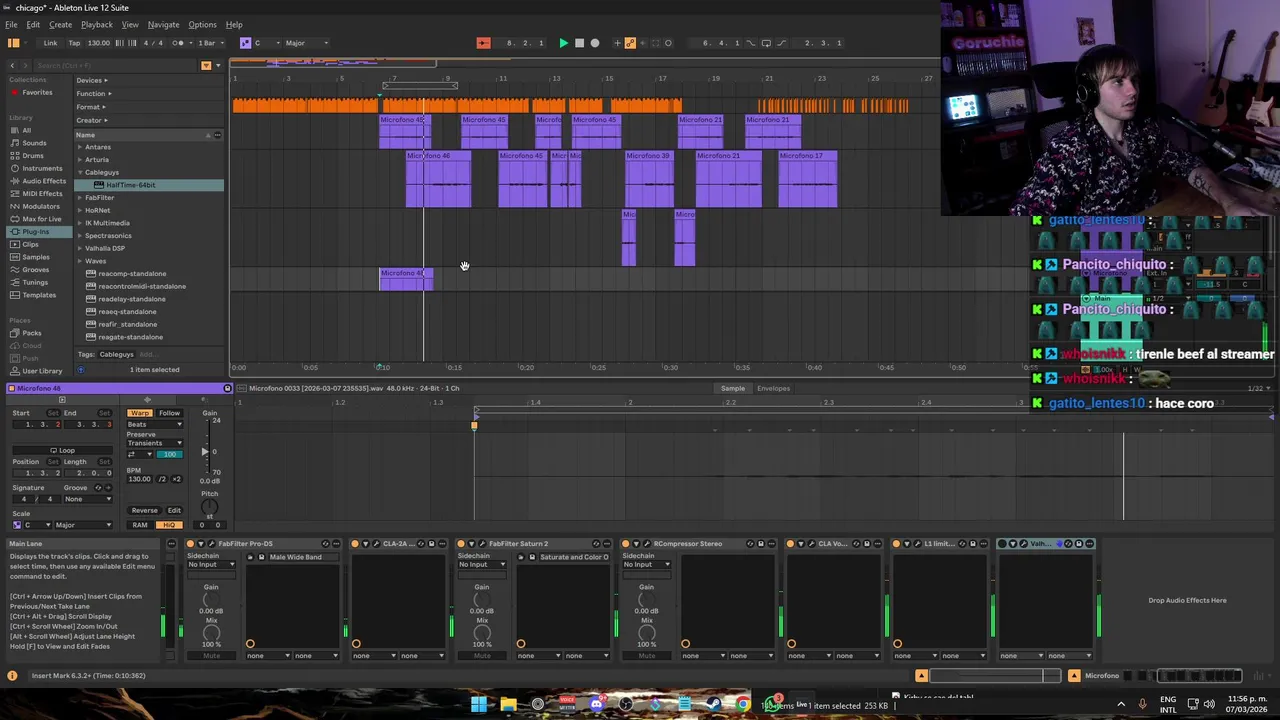
Task: Open Windows Start menu
Action: 479,705
